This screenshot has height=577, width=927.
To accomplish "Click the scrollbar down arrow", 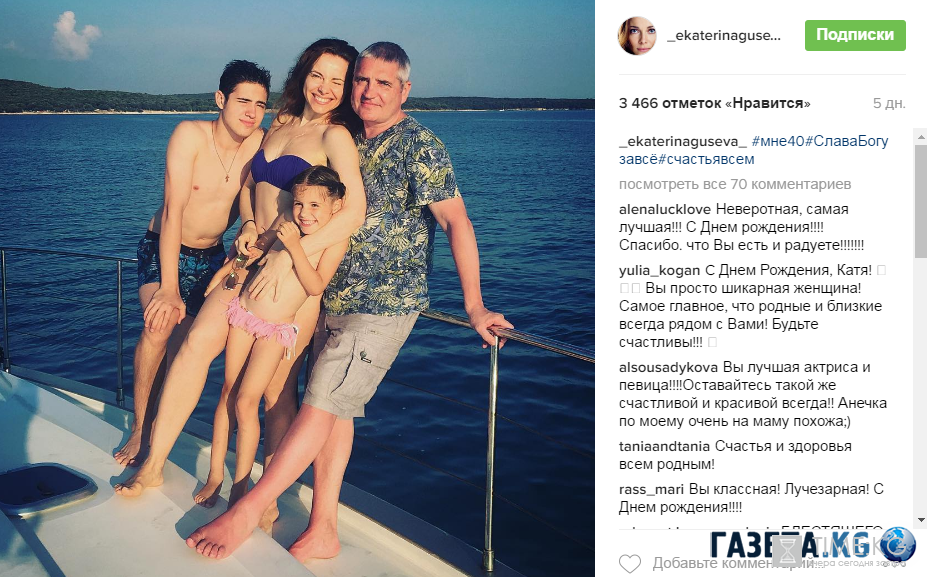I will pyautogui.click(x=920, y=520).
